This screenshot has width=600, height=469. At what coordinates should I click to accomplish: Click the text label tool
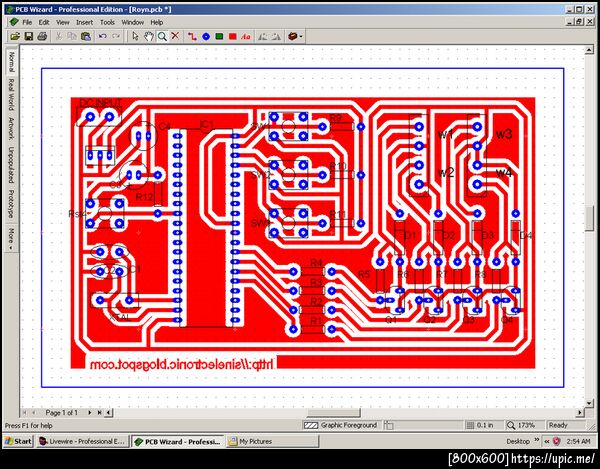[x=246, y=36]
